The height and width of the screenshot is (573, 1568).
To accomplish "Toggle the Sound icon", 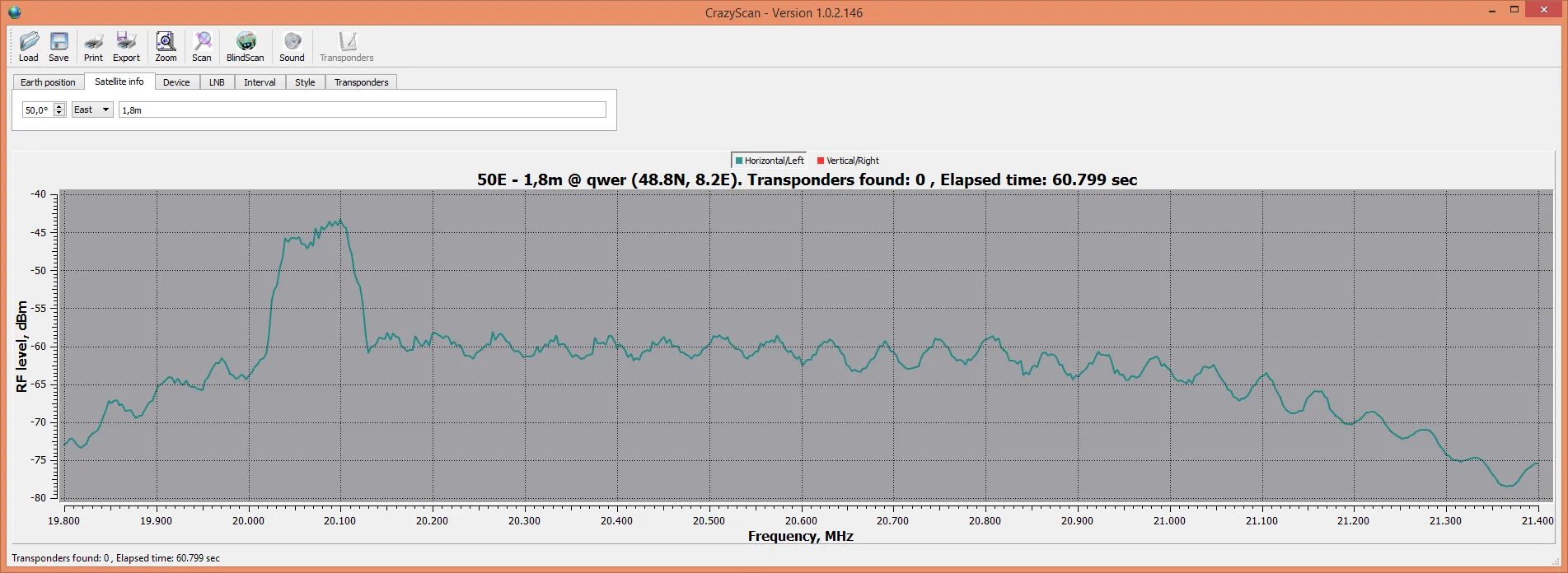I will click(292, 46).
